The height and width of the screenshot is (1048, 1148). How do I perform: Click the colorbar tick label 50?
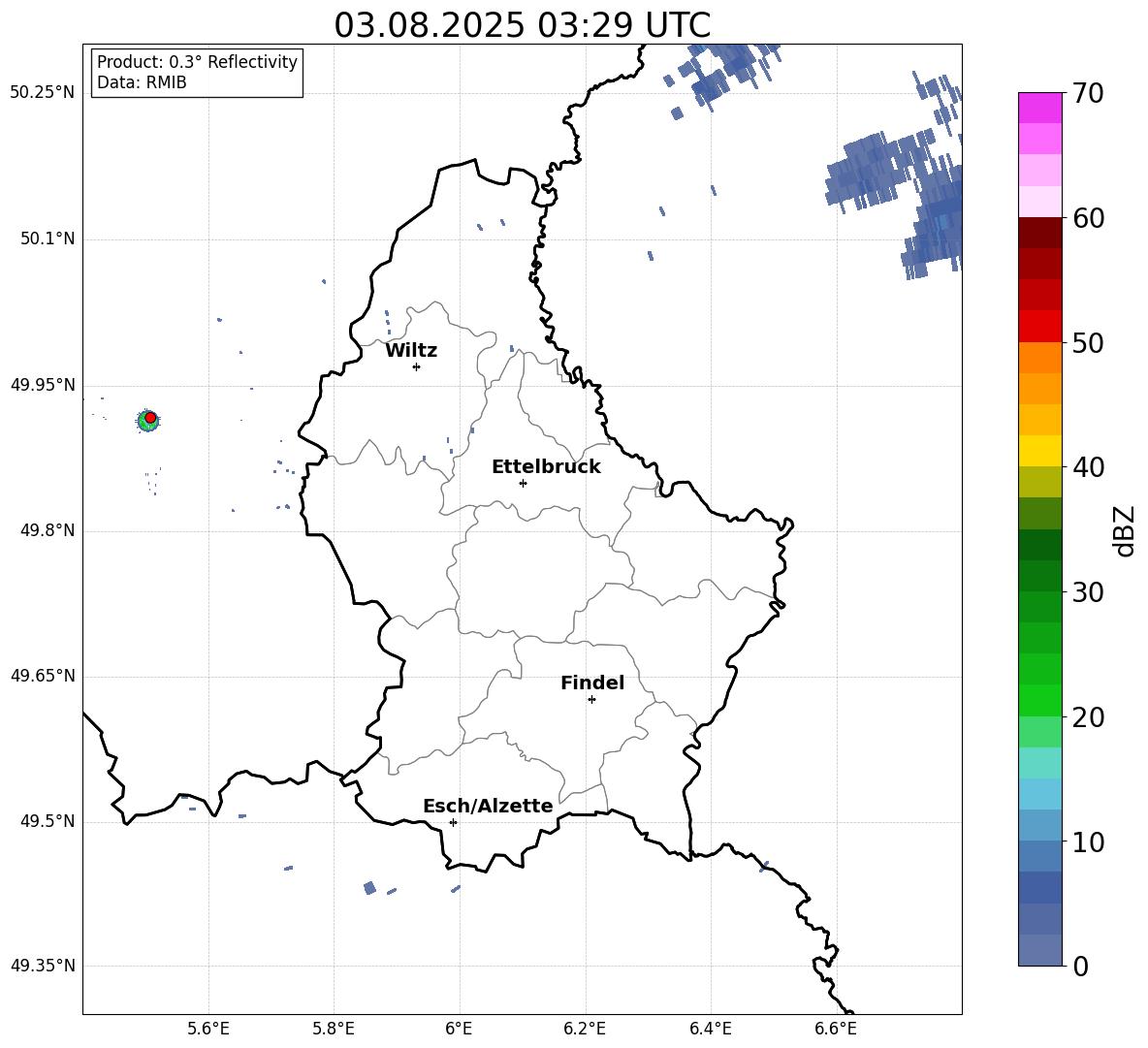1088,342
